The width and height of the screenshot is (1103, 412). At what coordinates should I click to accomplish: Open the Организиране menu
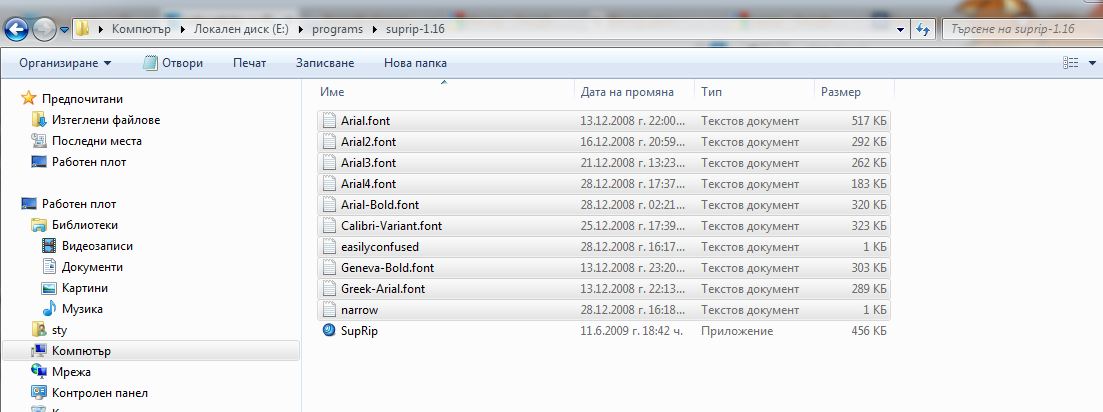65,63
